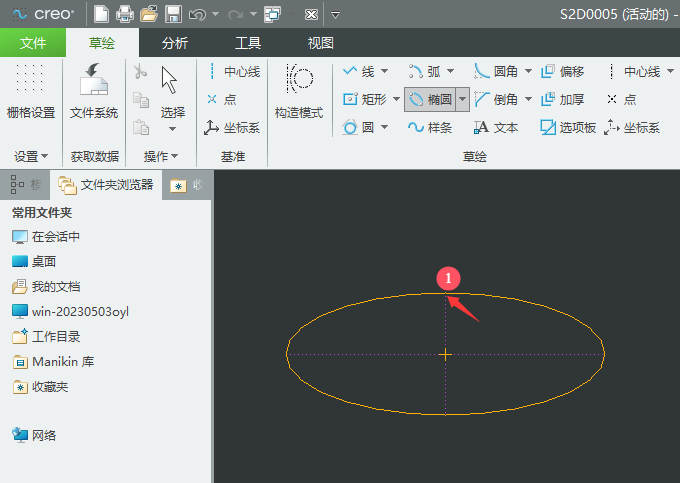Open the Palette (选项板) tool

point(568,128)
